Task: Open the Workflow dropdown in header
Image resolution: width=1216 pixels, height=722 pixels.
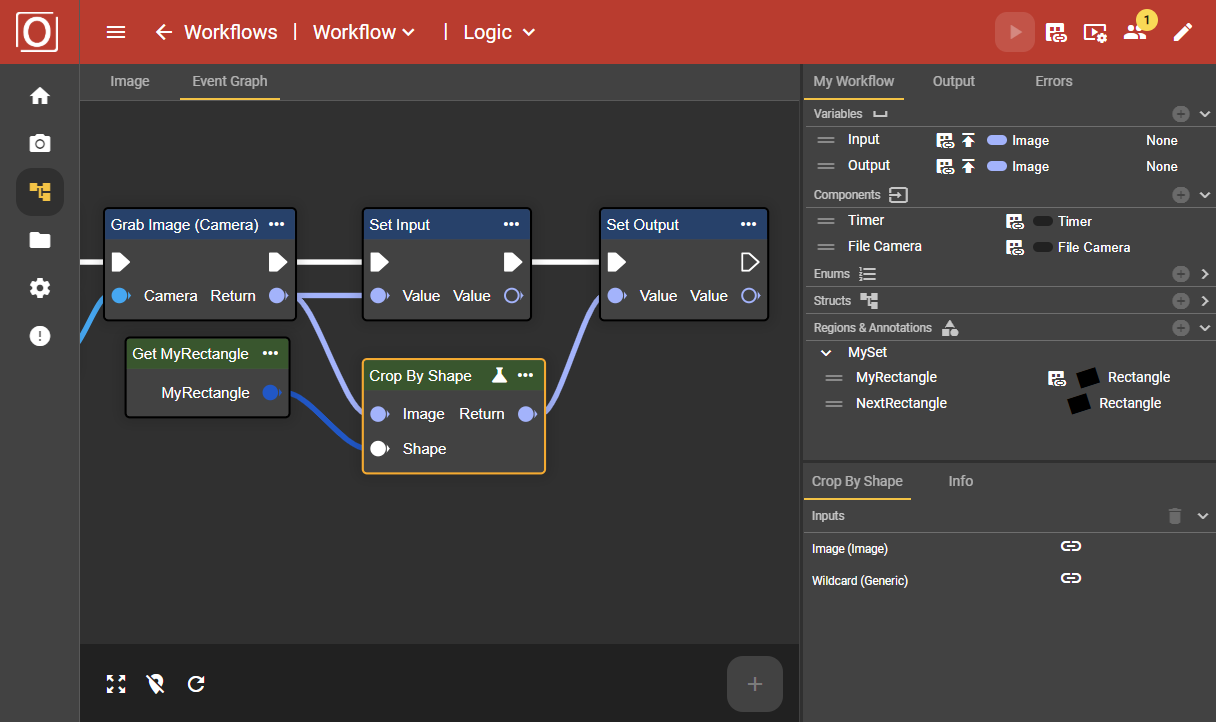Action: pyautogui.click(x=364, y=32)
